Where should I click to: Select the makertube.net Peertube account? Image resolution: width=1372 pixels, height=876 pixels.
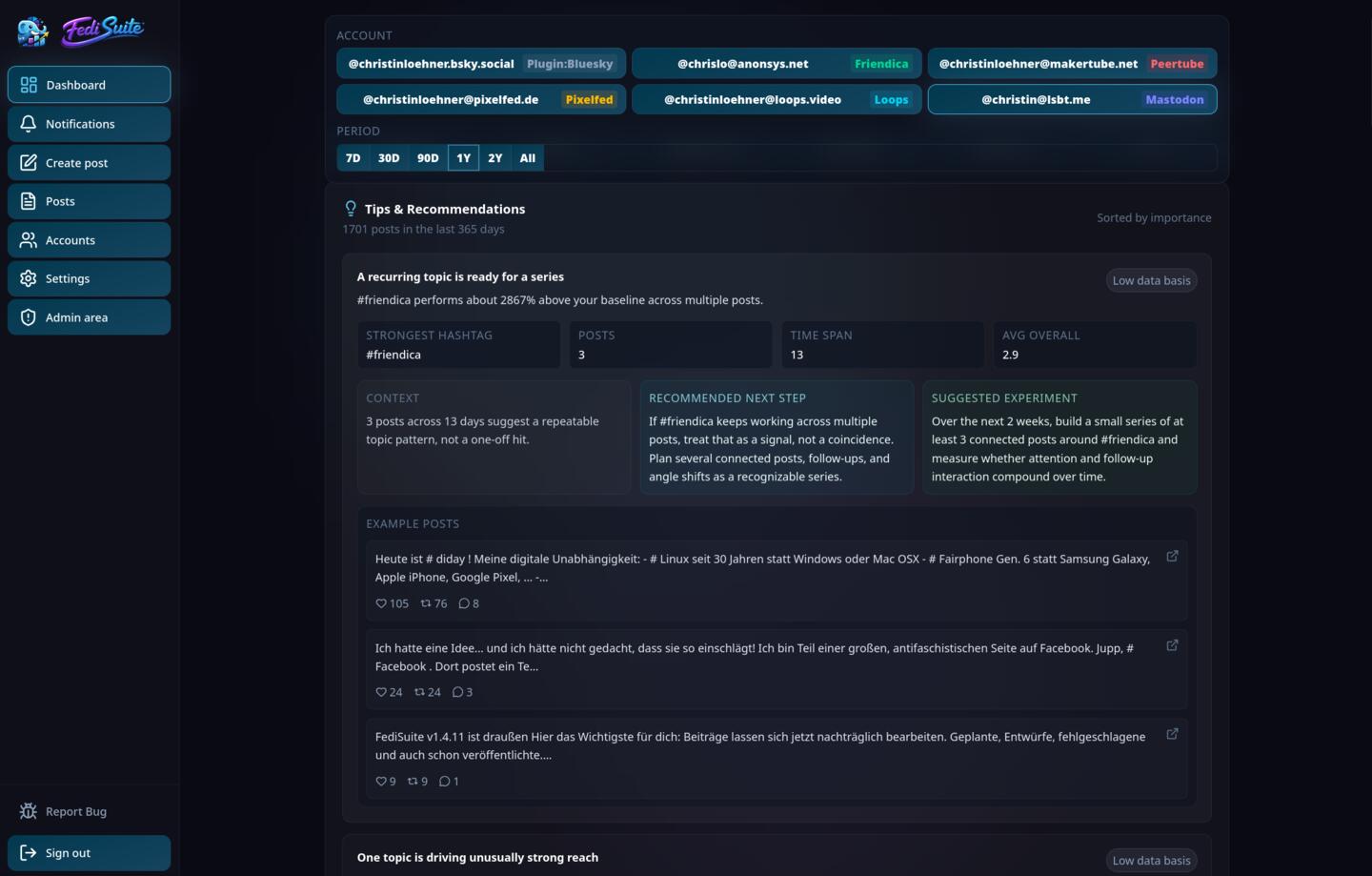pos(1072,64)
